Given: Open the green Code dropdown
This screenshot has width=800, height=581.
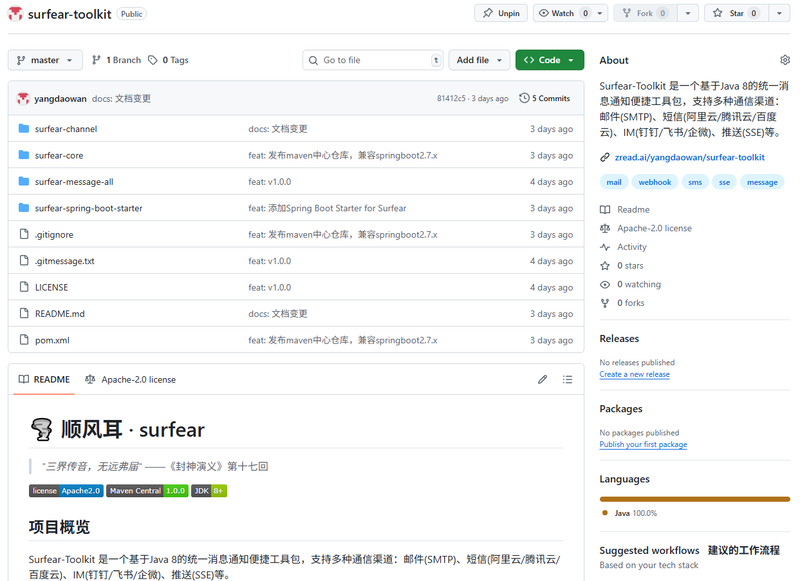Looking at the screenshot, I should pos(549,60).
